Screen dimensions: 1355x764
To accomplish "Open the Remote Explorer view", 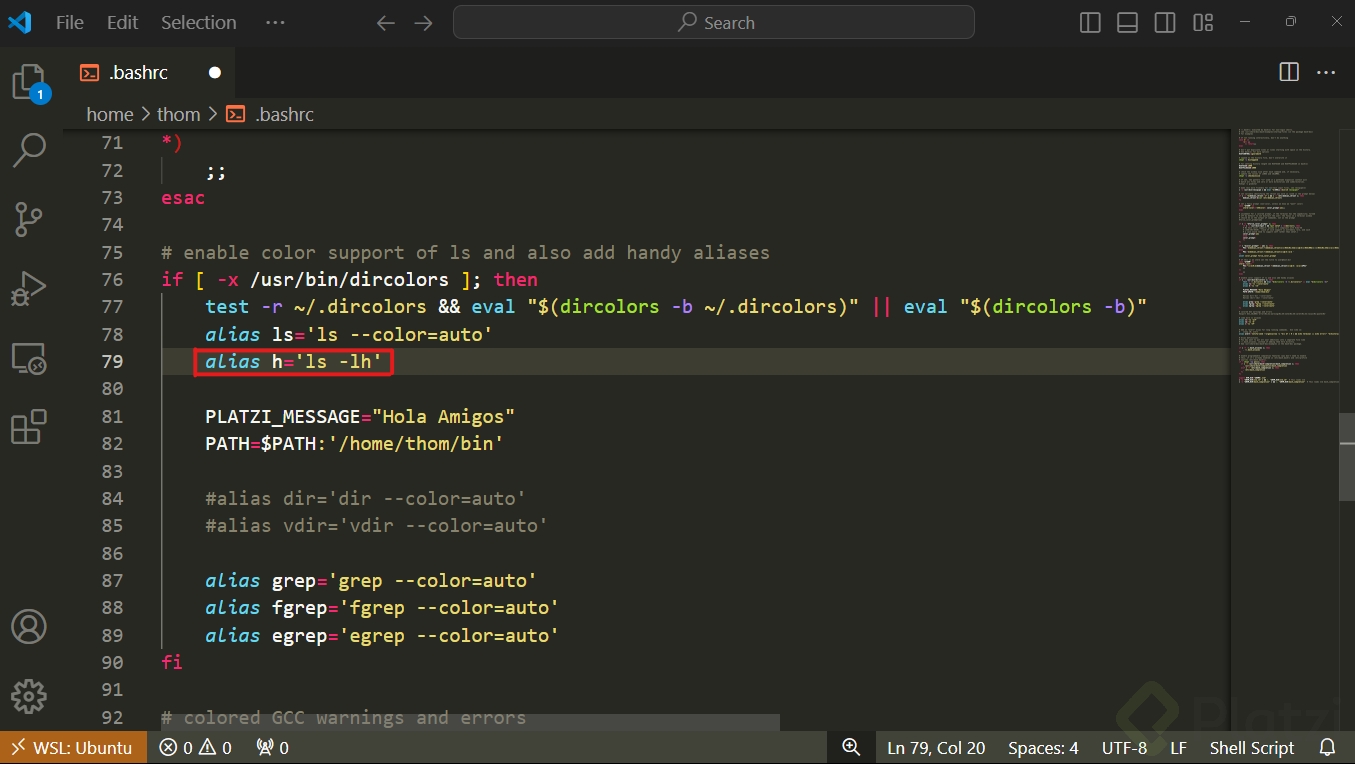I will click(29, 357).
